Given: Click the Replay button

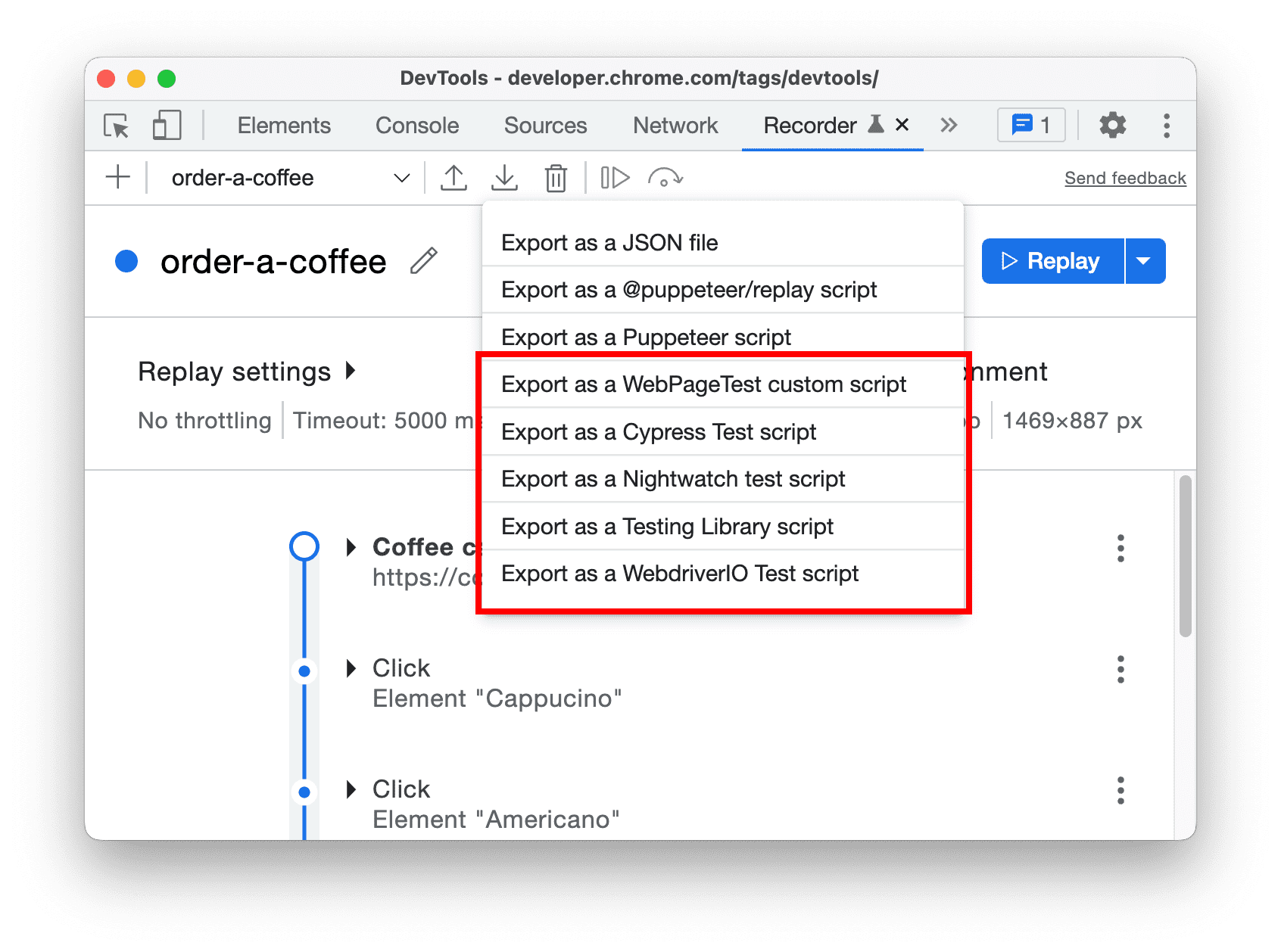Looking at the screenshot, I should point(1052,260).
